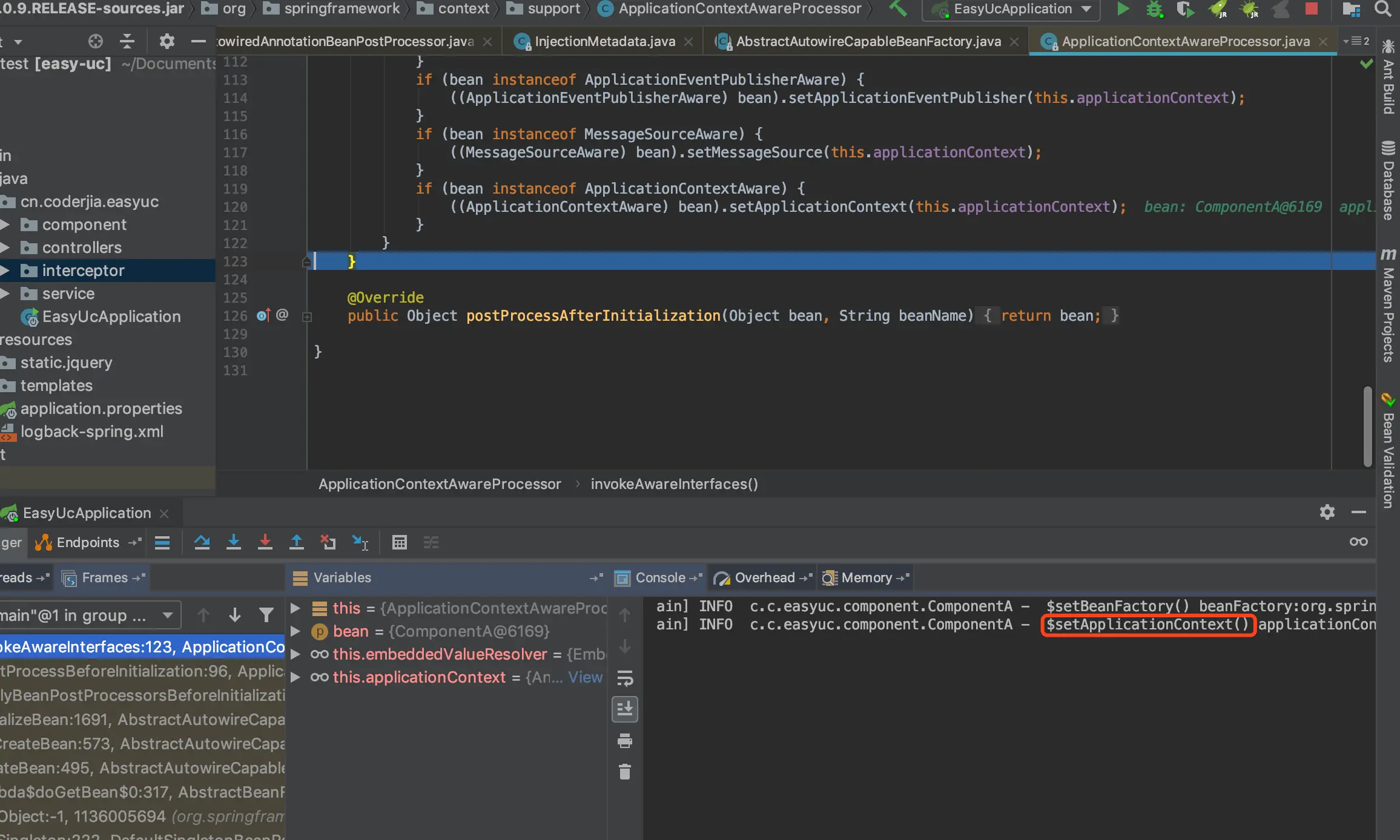Toggle soft-wrap in the console
1400x840 pixels.
pyautogui.click(x=625, y=678)
